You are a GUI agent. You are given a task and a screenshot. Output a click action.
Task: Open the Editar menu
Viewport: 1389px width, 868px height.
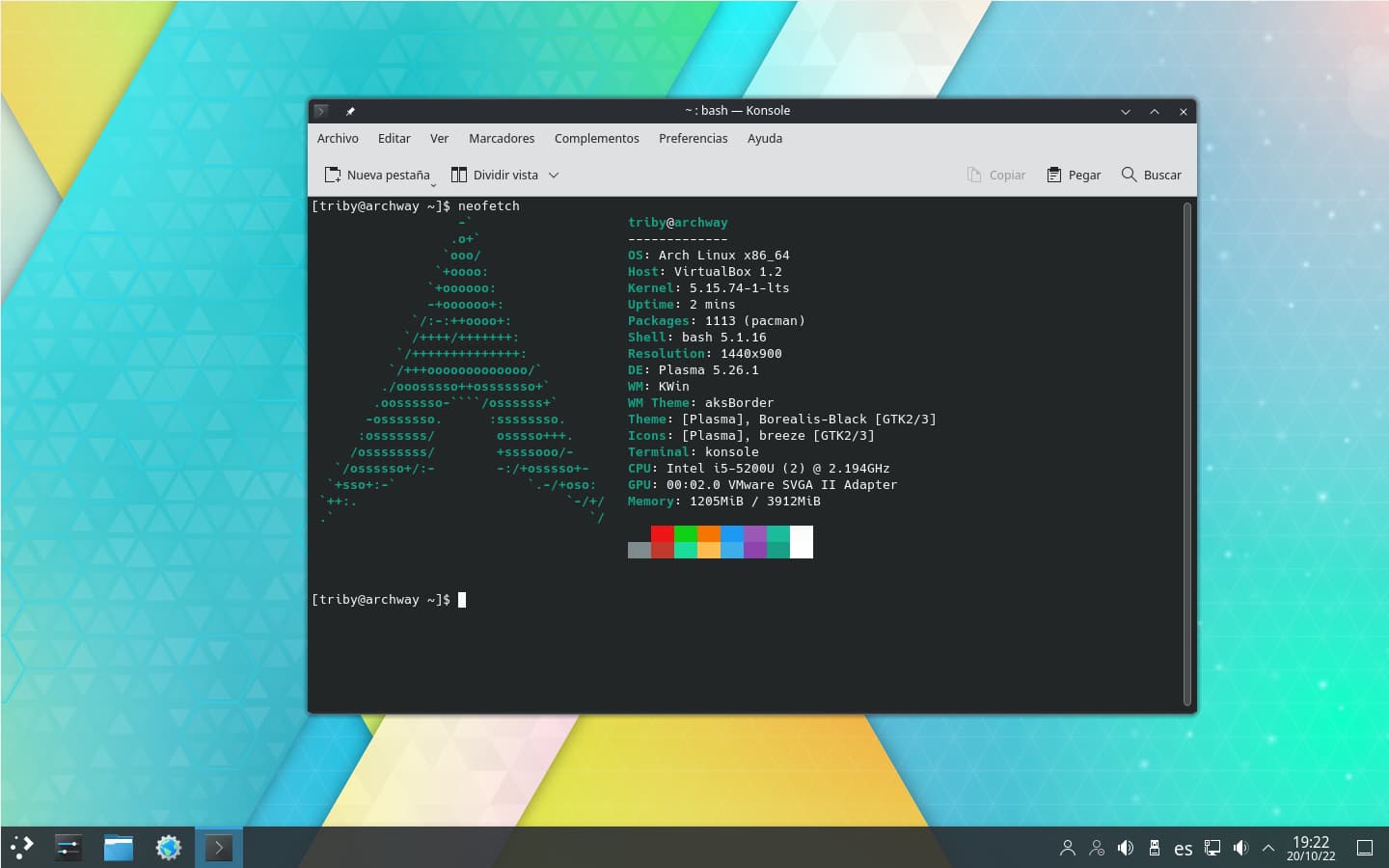click(x=394, y=138)
